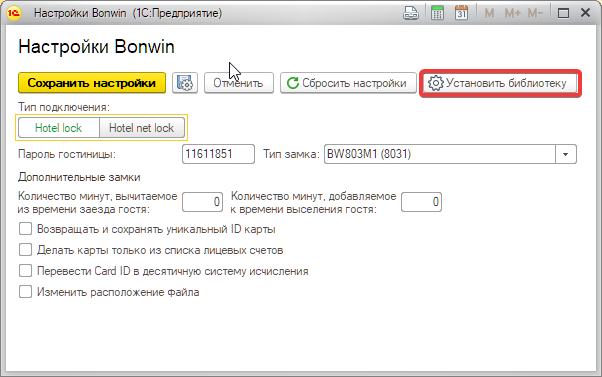The height and width of the screenshot is (377, 602).
Task: Click the Дополнительные замки label
Action: tap(79, 177)
